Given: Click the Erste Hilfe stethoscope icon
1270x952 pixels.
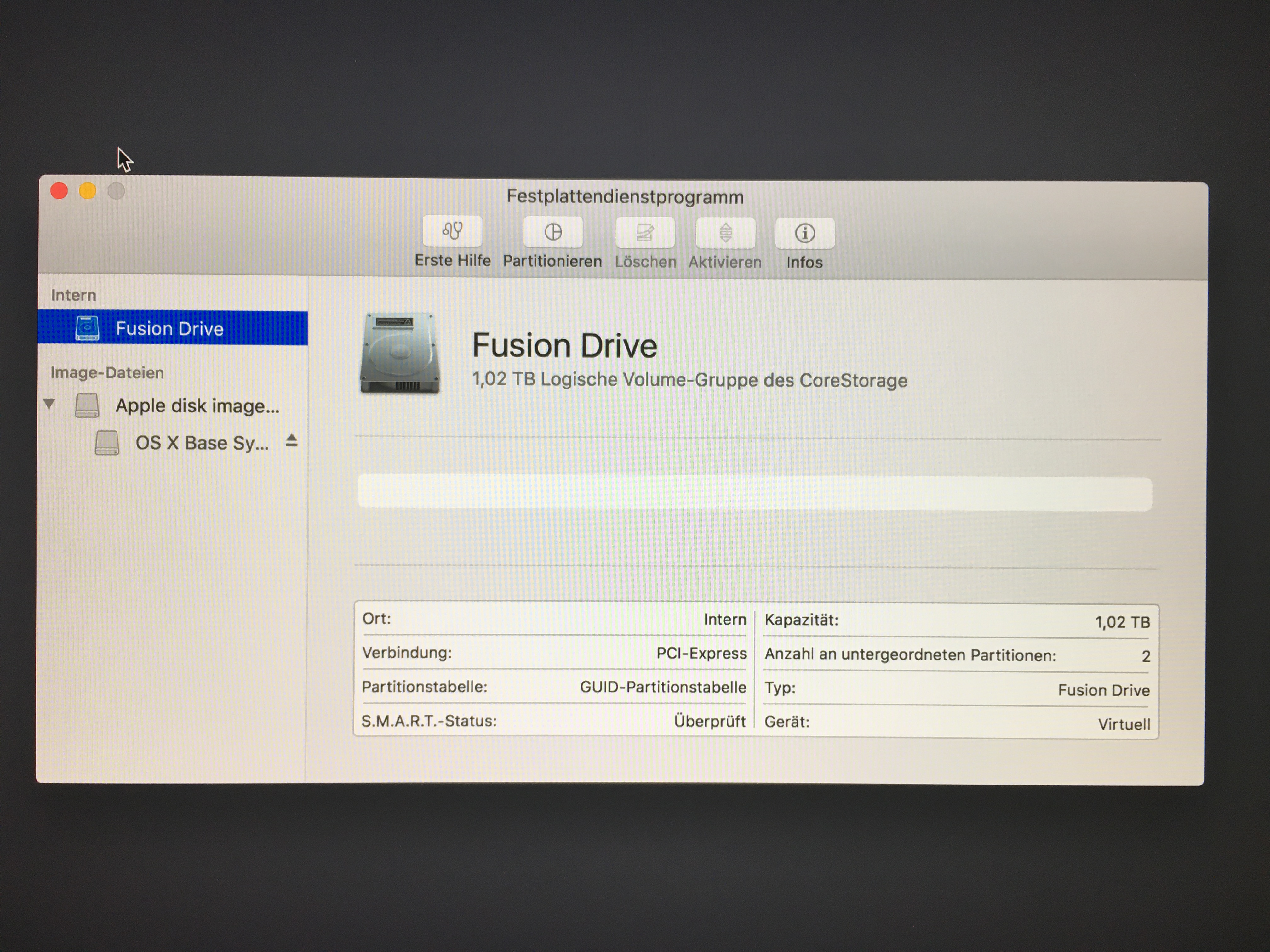Looking at the screenshot, I should (x=452, y=231).
